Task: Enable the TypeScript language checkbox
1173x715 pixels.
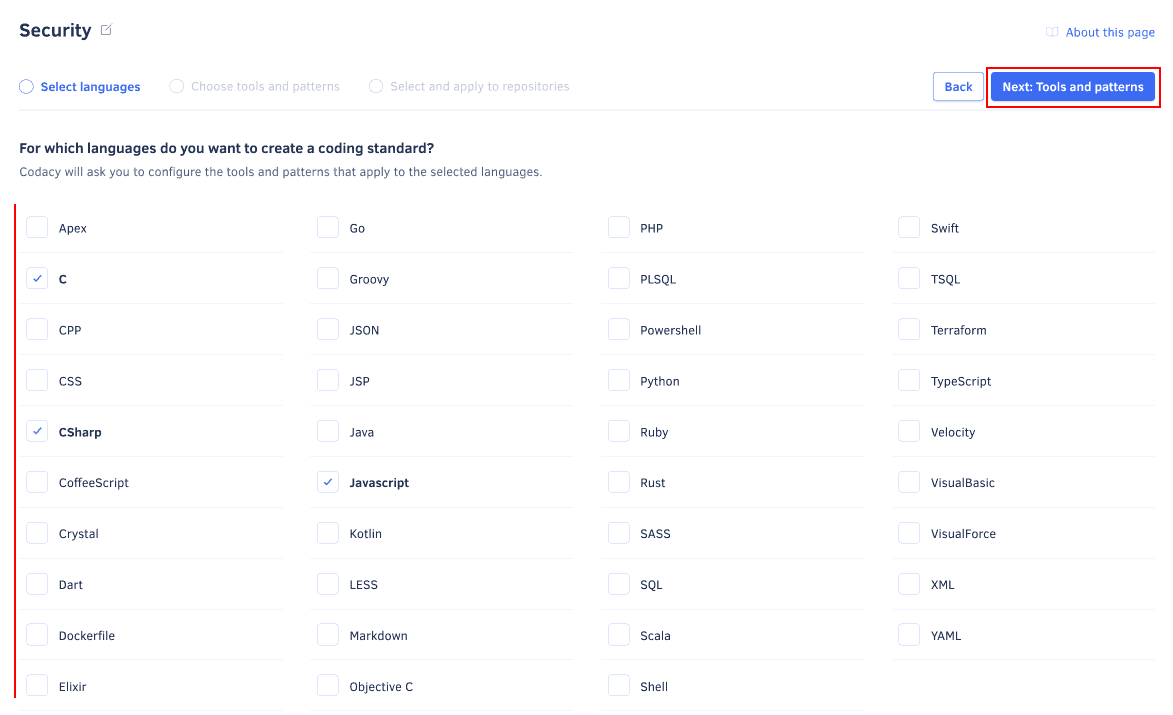Action: point(908,380)
